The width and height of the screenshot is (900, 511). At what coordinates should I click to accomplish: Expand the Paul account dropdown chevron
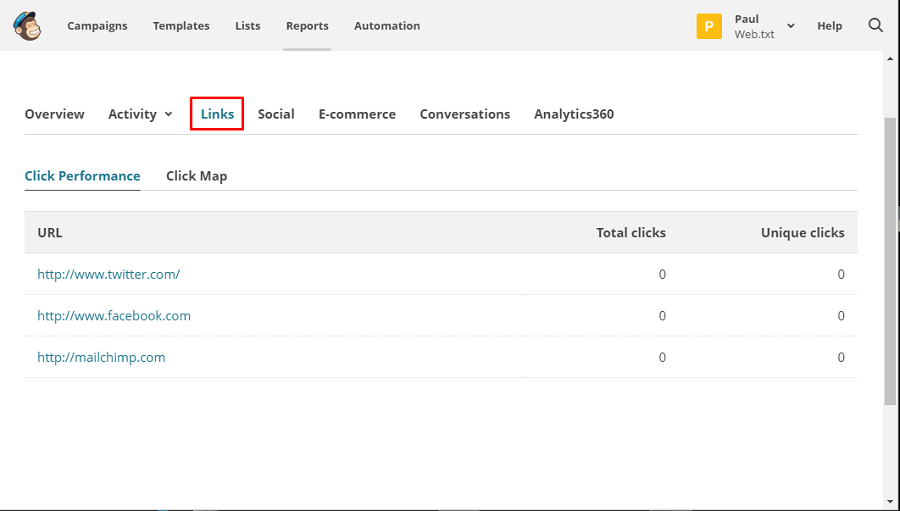790,26
